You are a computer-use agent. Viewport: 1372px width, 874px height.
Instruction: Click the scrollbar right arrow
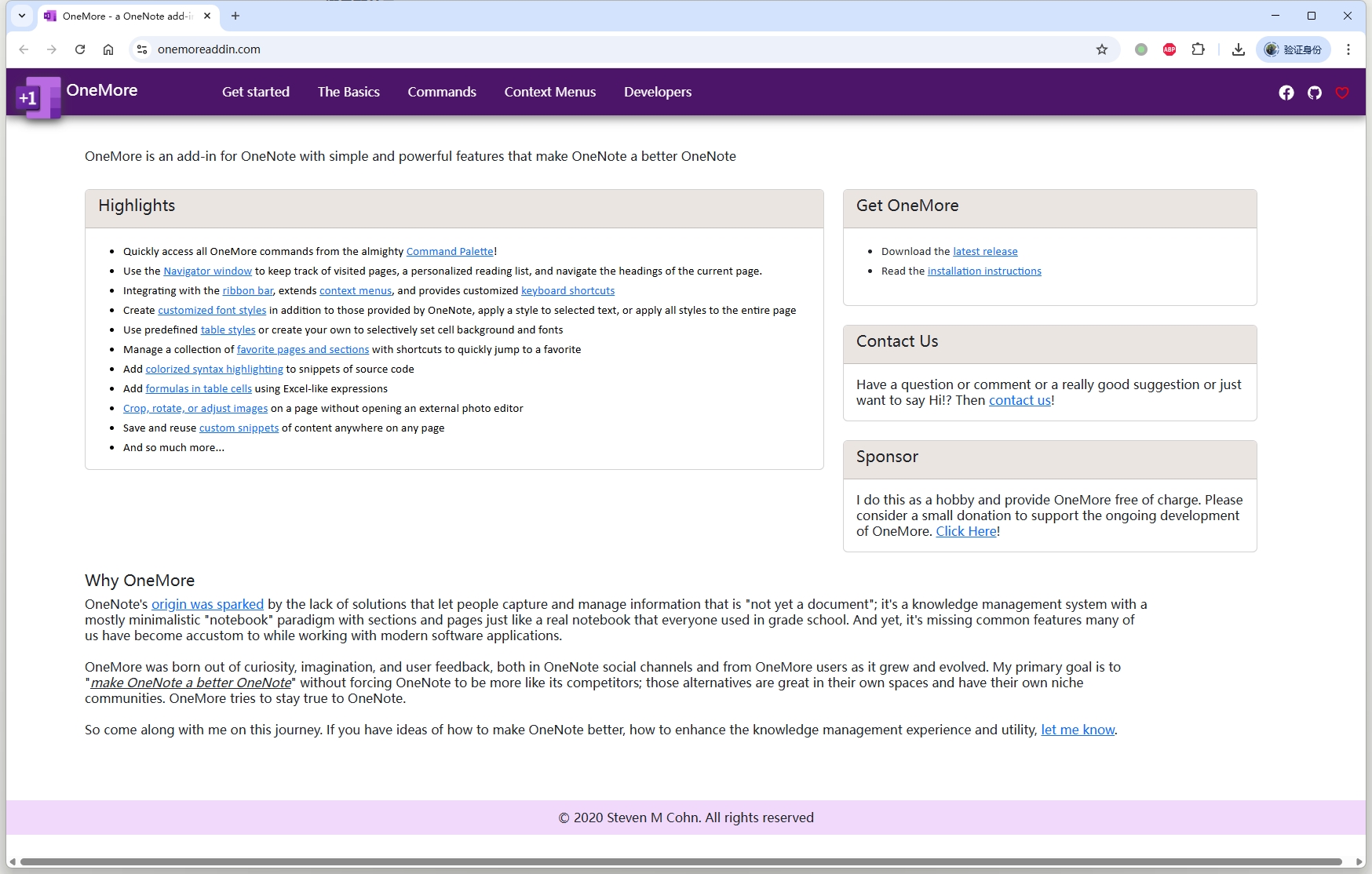point(1359,861)
